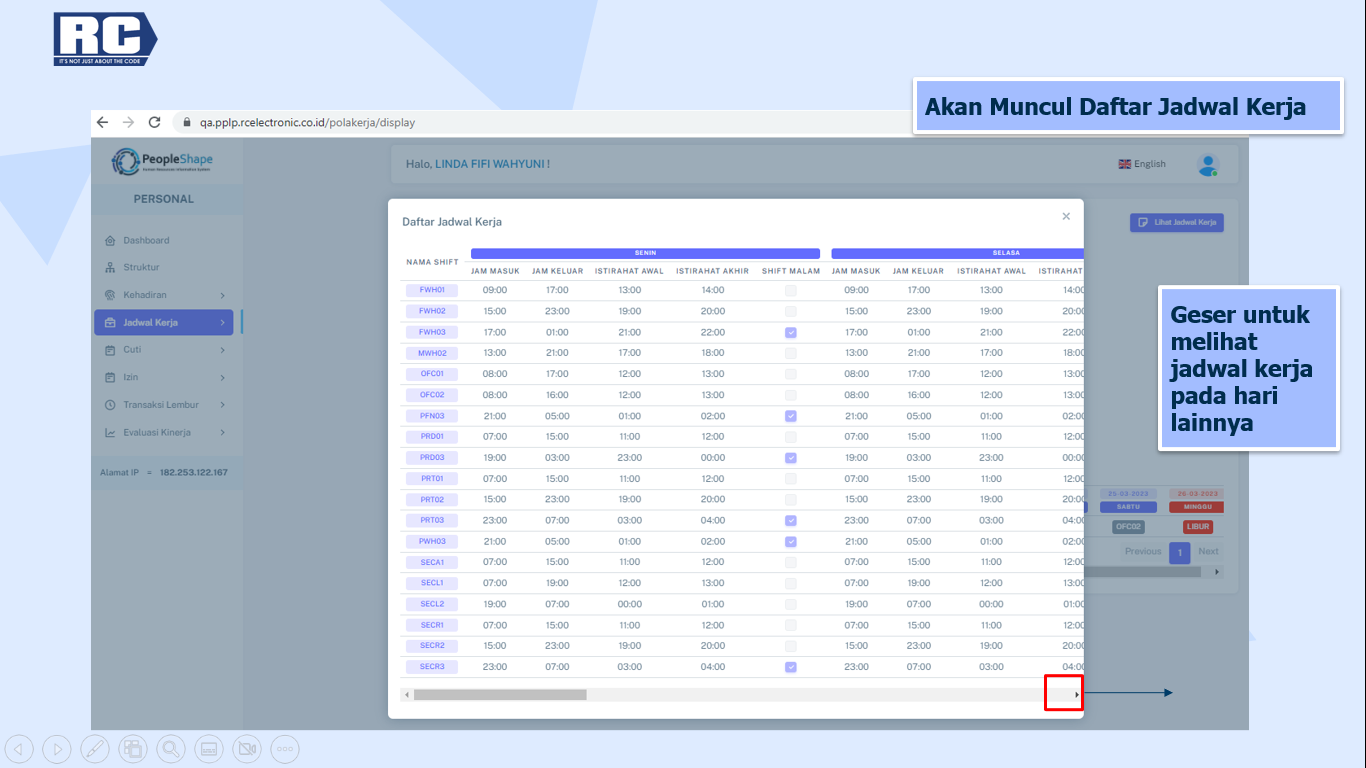This screenshot has height=768, width=1366.
Task: Toggle Shift Malam checkbox for SECR3 row
Action: click(791, 667)
